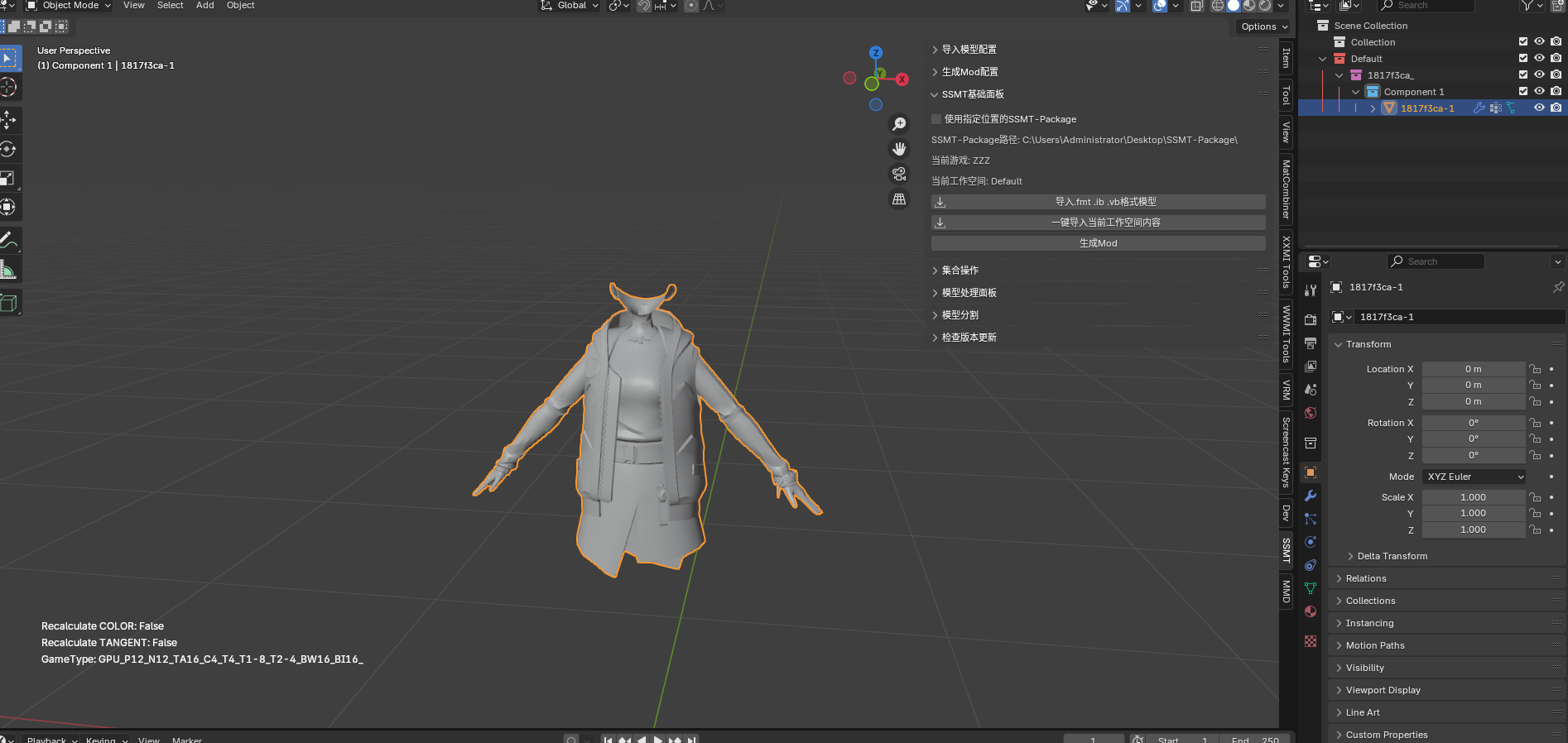Expand the Delta Transform subpanel
Image resolution: width=1568 pixels, height=743 pixels.
(1392, 556)
